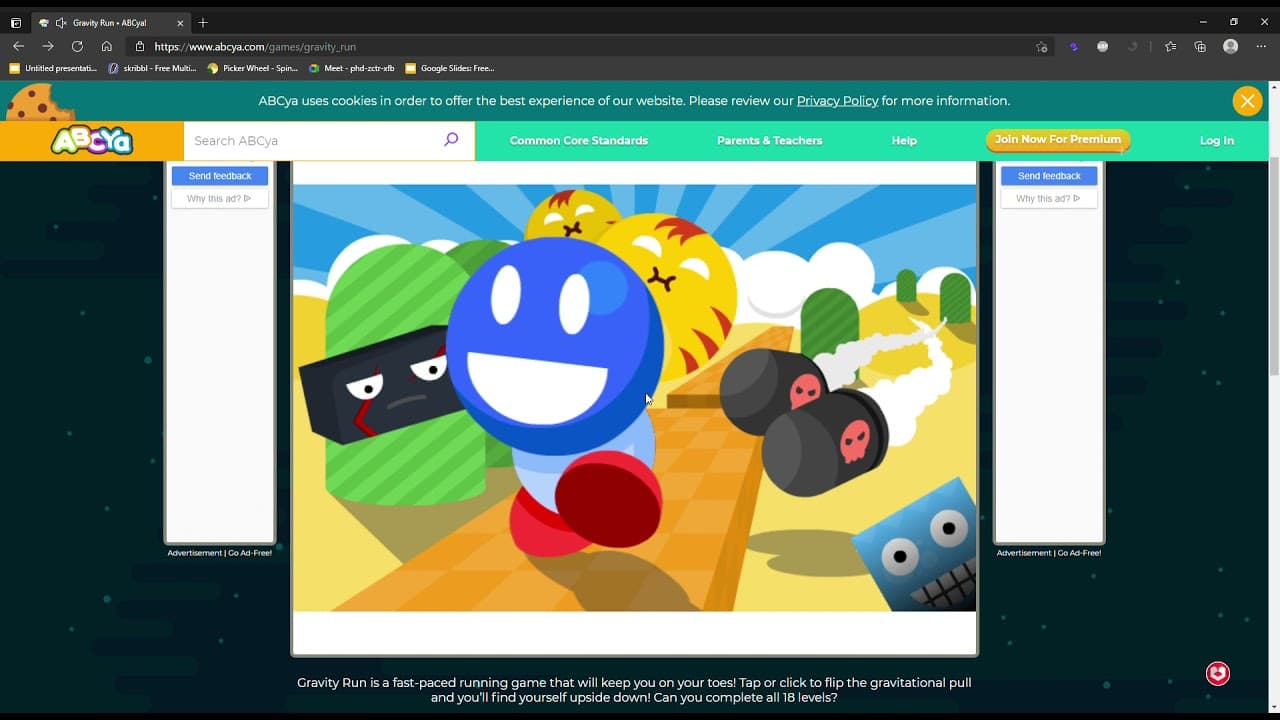Image resolution: width=1280 pixels, height=720 pixels.
Task: Go back to the previous page
Action: coord(18,46)
